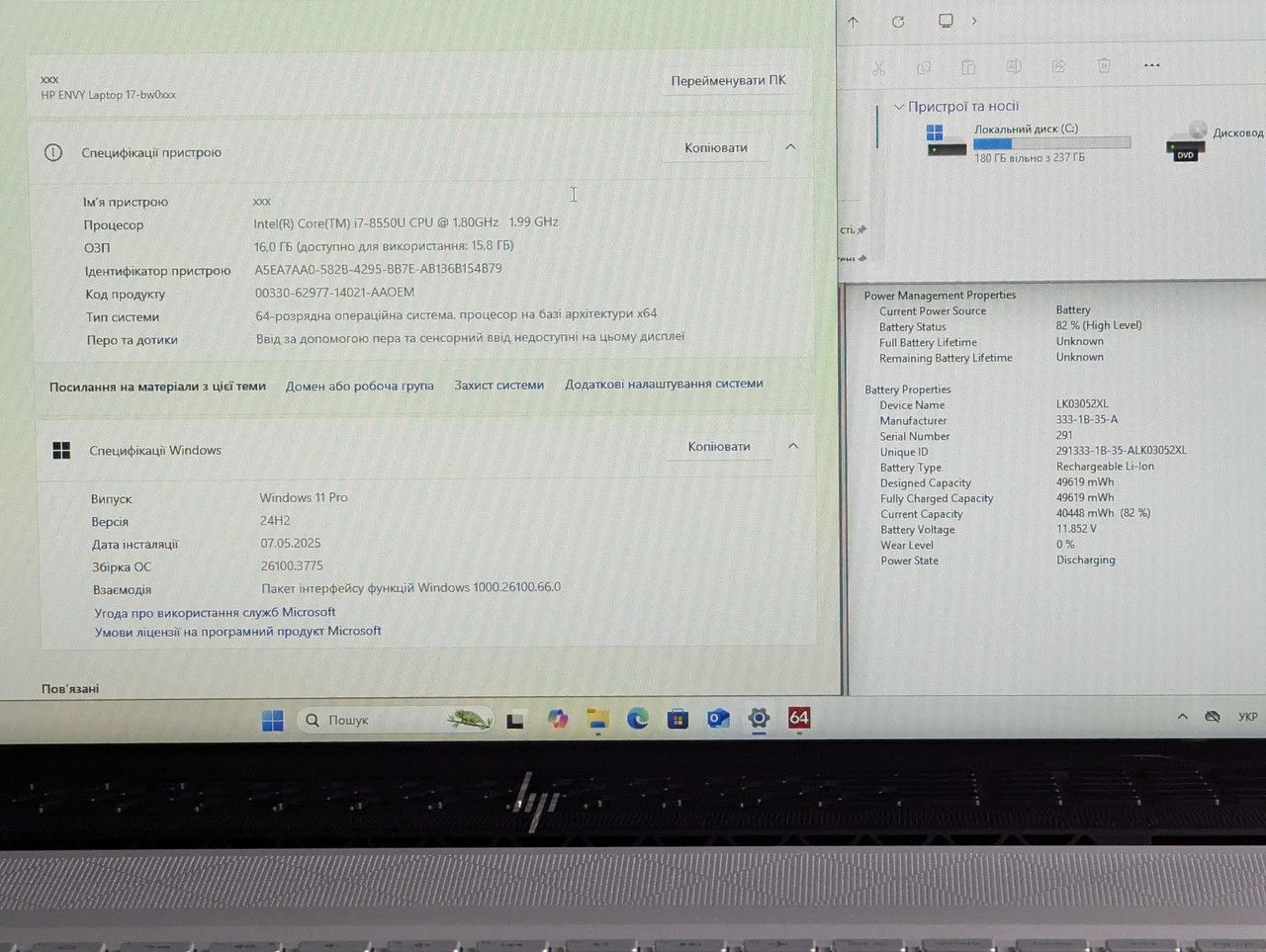Click the Paste icon in Explorer toolbar
This screenshot has height=952, width=1266.
(x=968, y=67)
